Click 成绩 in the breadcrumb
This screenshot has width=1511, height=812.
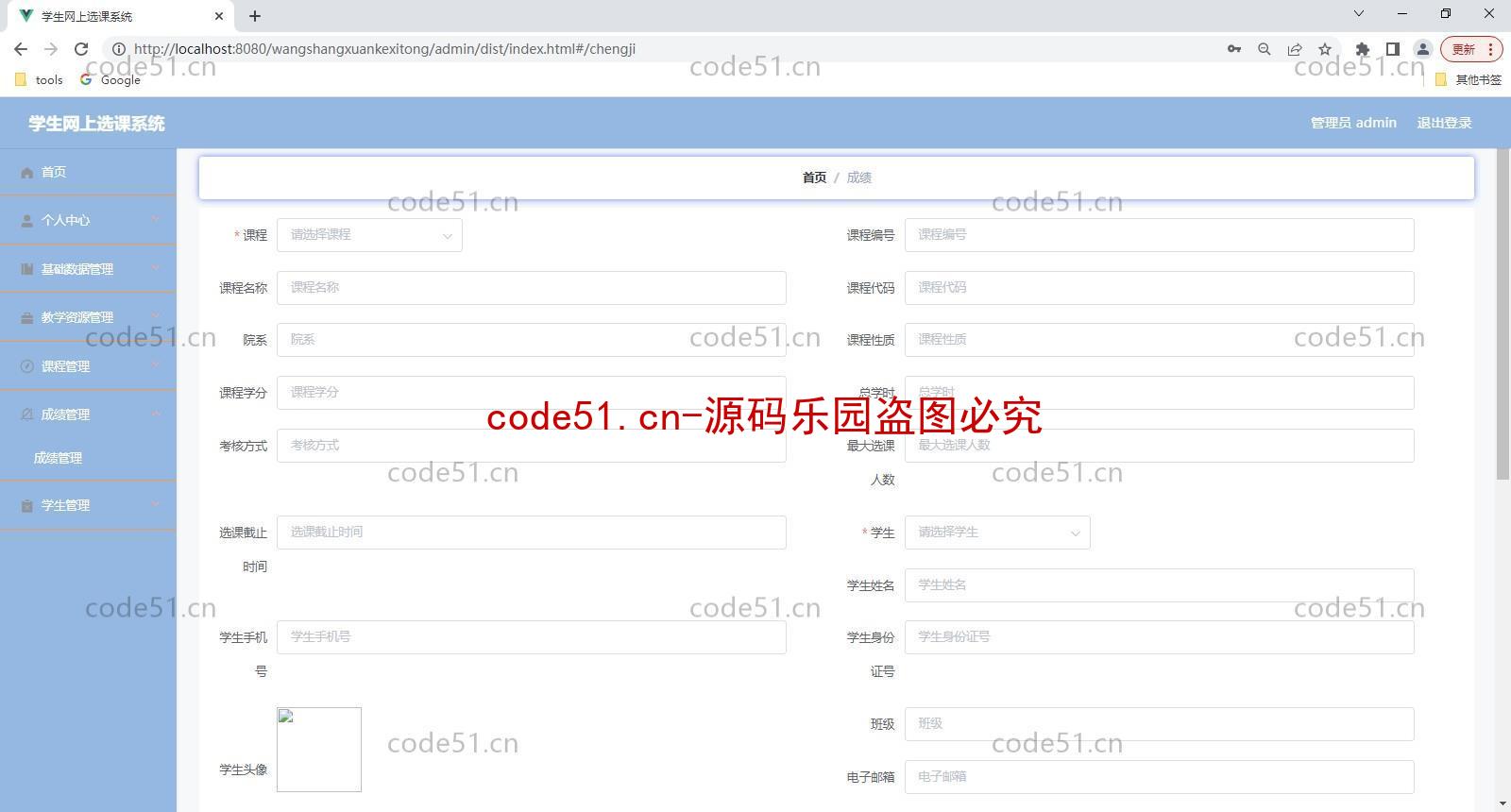pyautogui.click(x=858, y=178)
